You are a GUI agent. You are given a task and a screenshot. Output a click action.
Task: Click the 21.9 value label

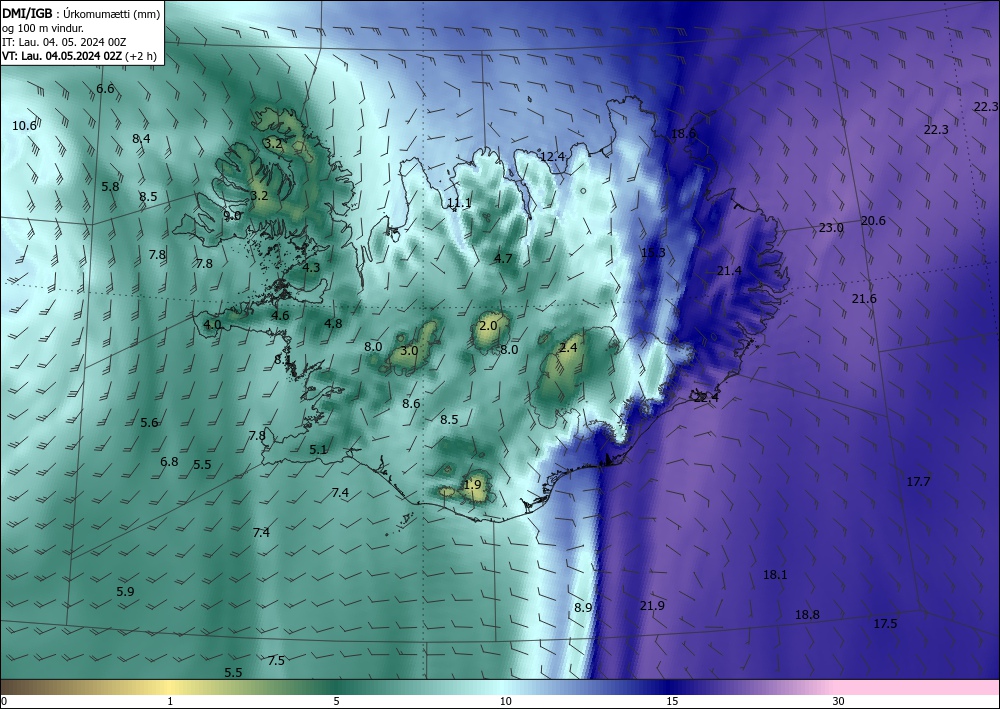pyautogui.click(x=652, y=606)
